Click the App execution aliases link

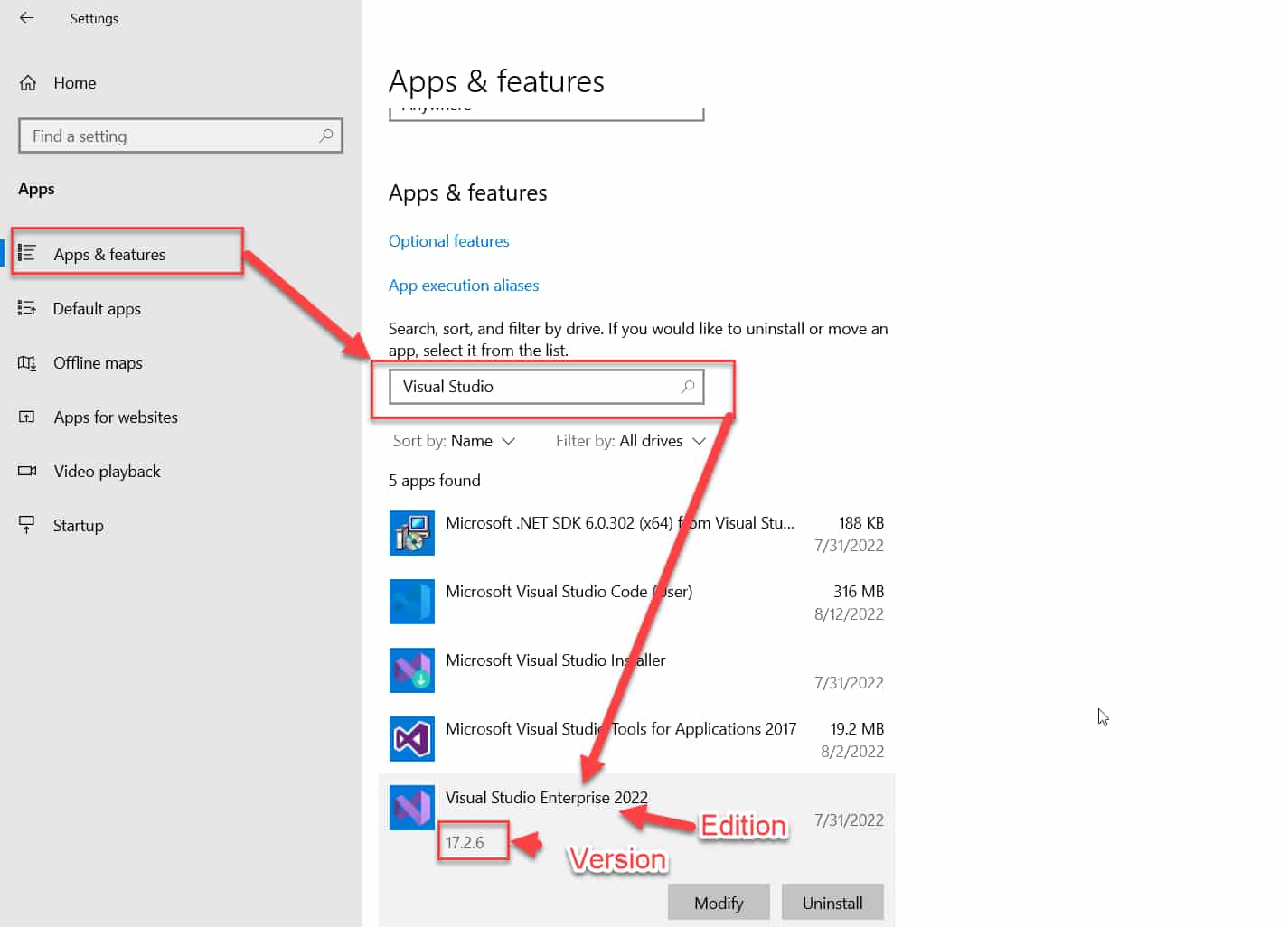464,285
